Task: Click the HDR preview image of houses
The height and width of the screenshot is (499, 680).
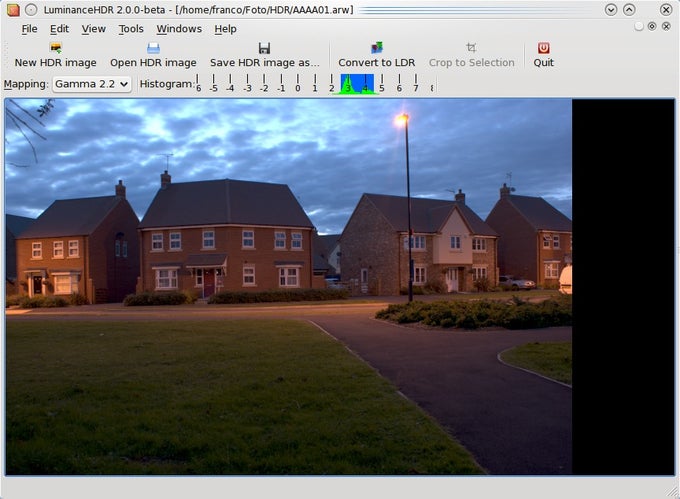Action: point(288,287)
